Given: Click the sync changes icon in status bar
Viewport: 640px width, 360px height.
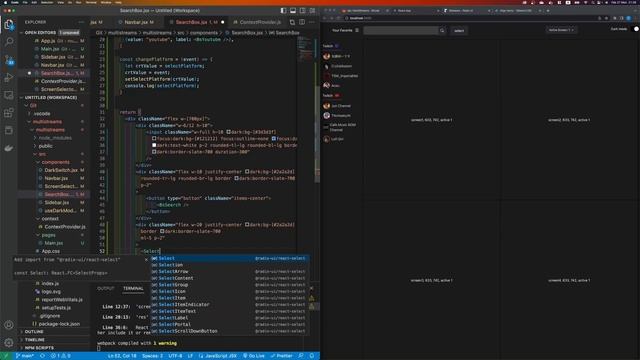Looking at the screenshot, I should point(42,356).
